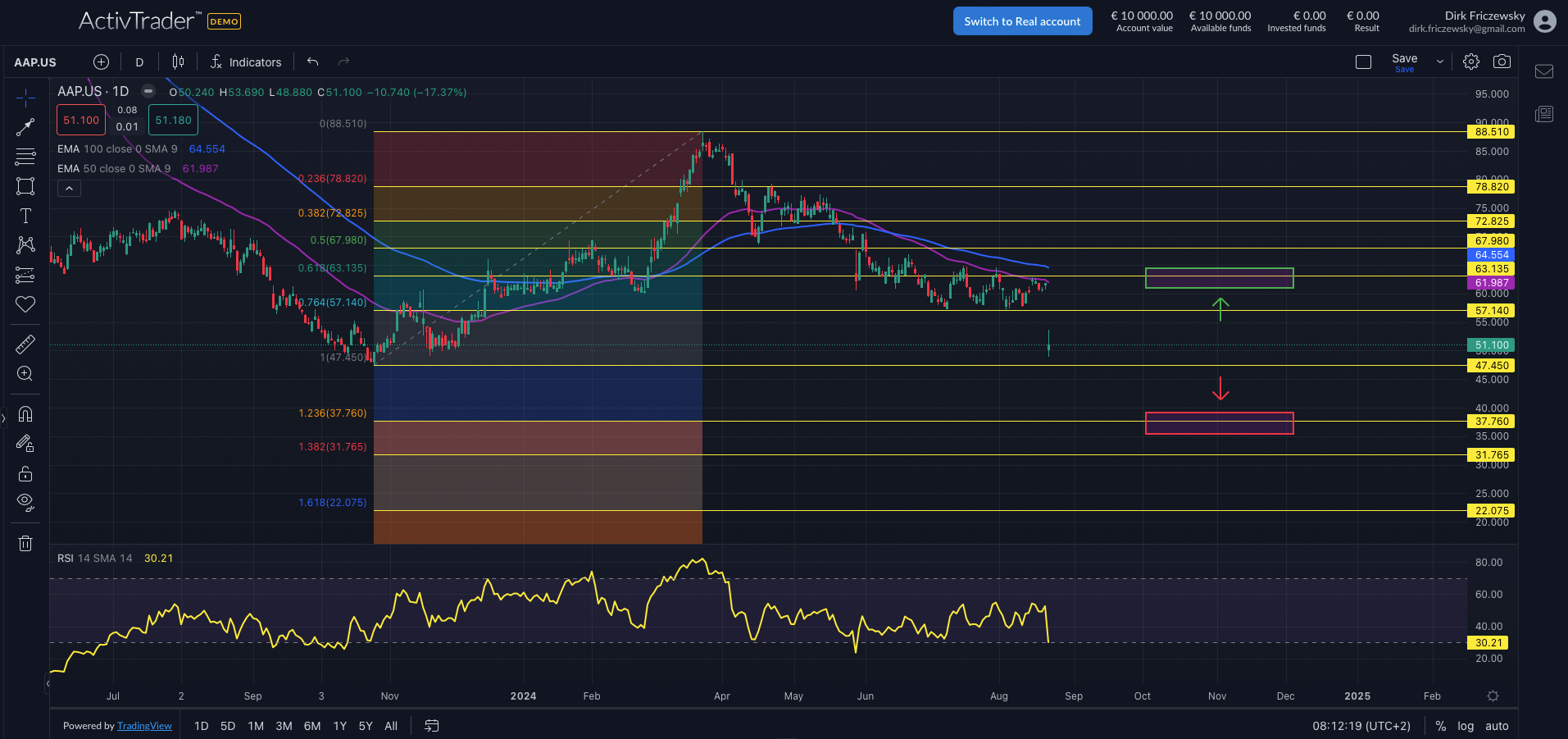
Task: Click Switch to Real account button
Action: [1022, 21]
